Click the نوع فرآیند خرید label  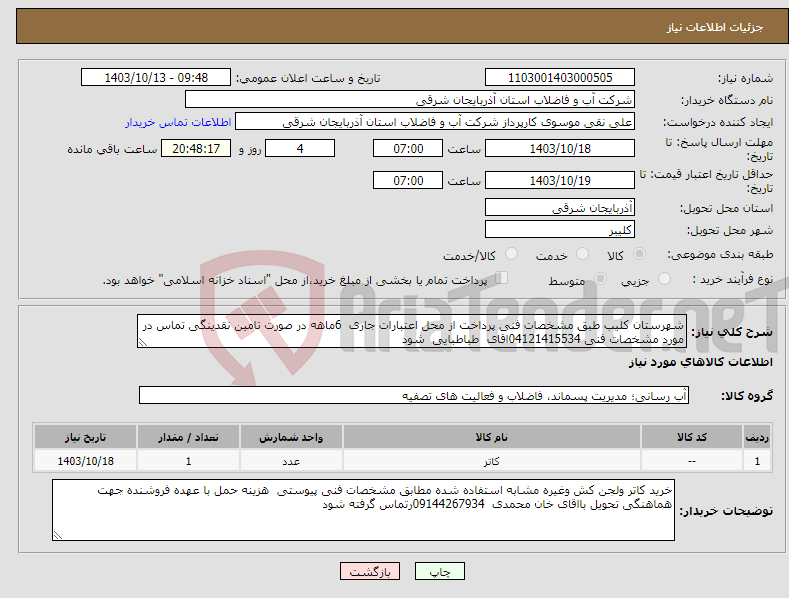[732, 279]
